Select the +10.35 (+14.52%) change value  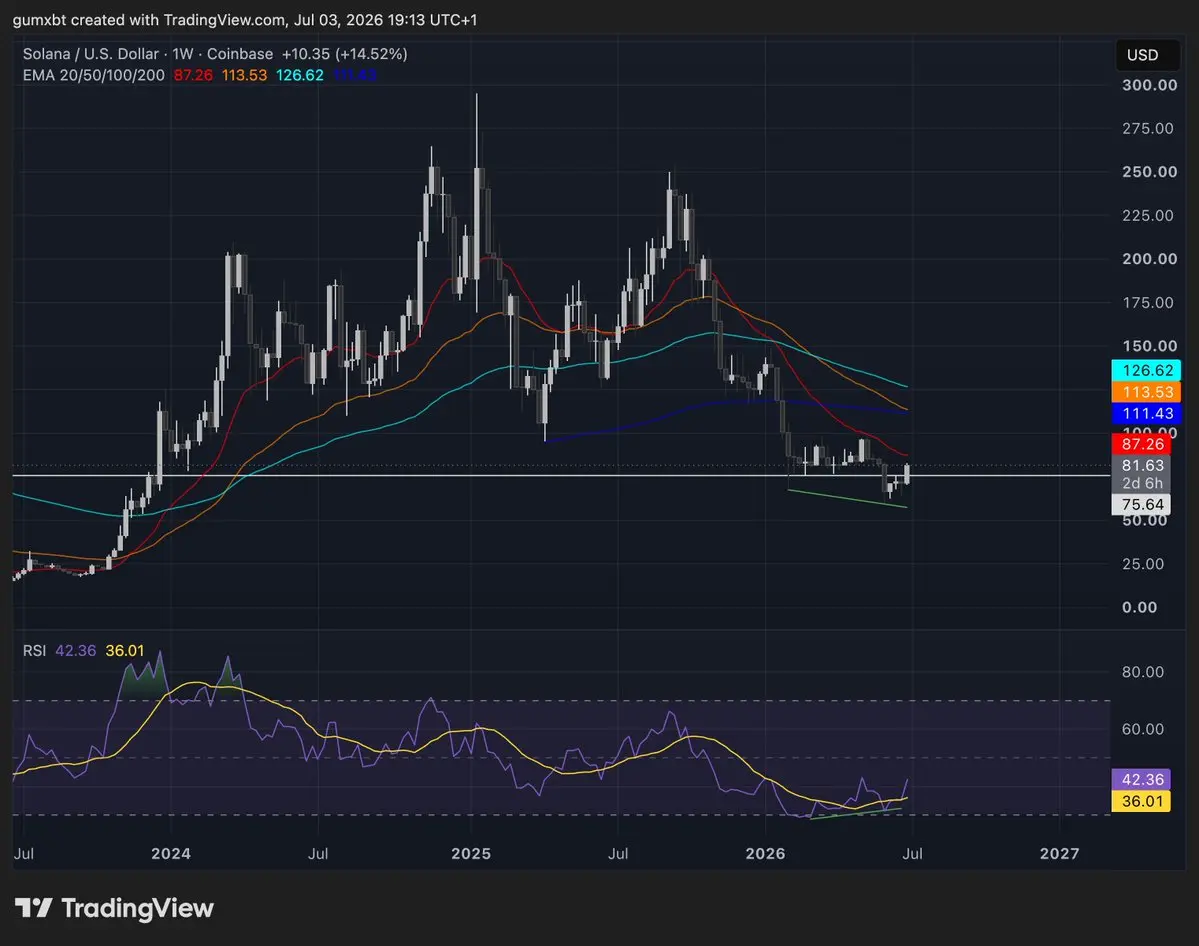(x=344, y=54)
